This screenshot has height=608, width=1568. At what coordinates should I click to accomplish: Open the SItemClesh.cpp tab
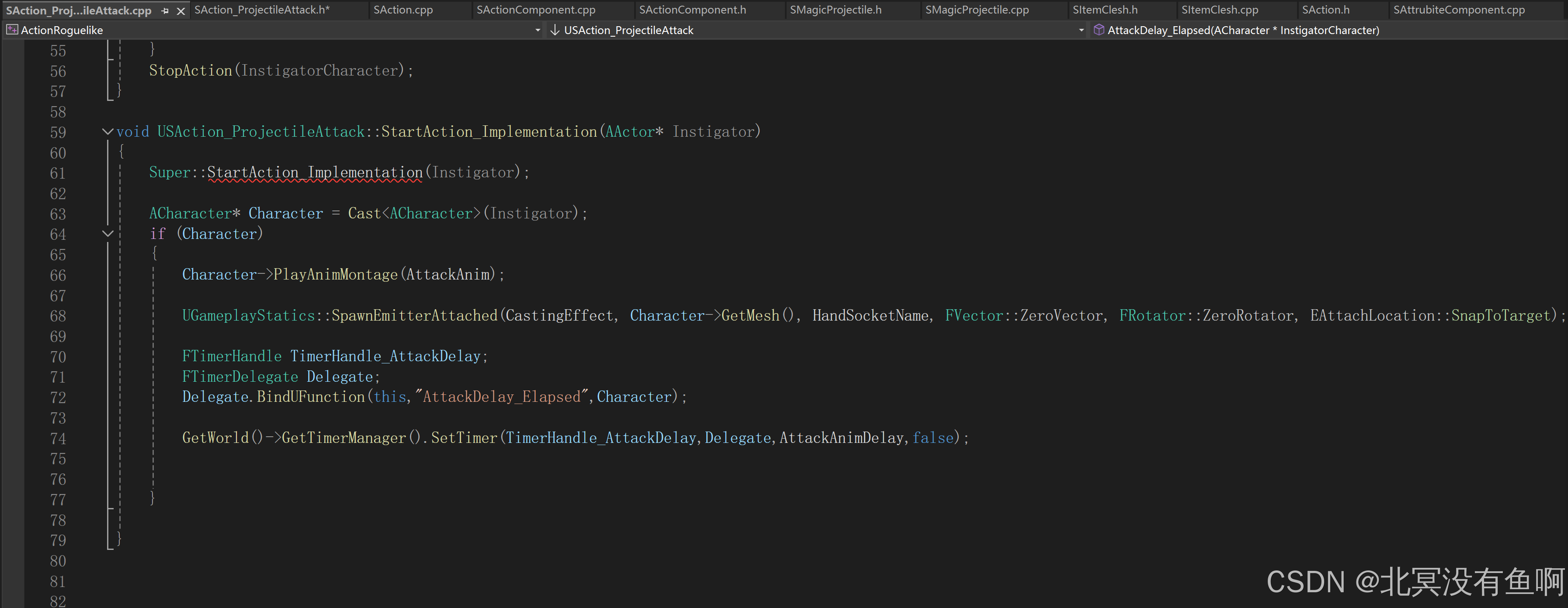[1219, 10]
